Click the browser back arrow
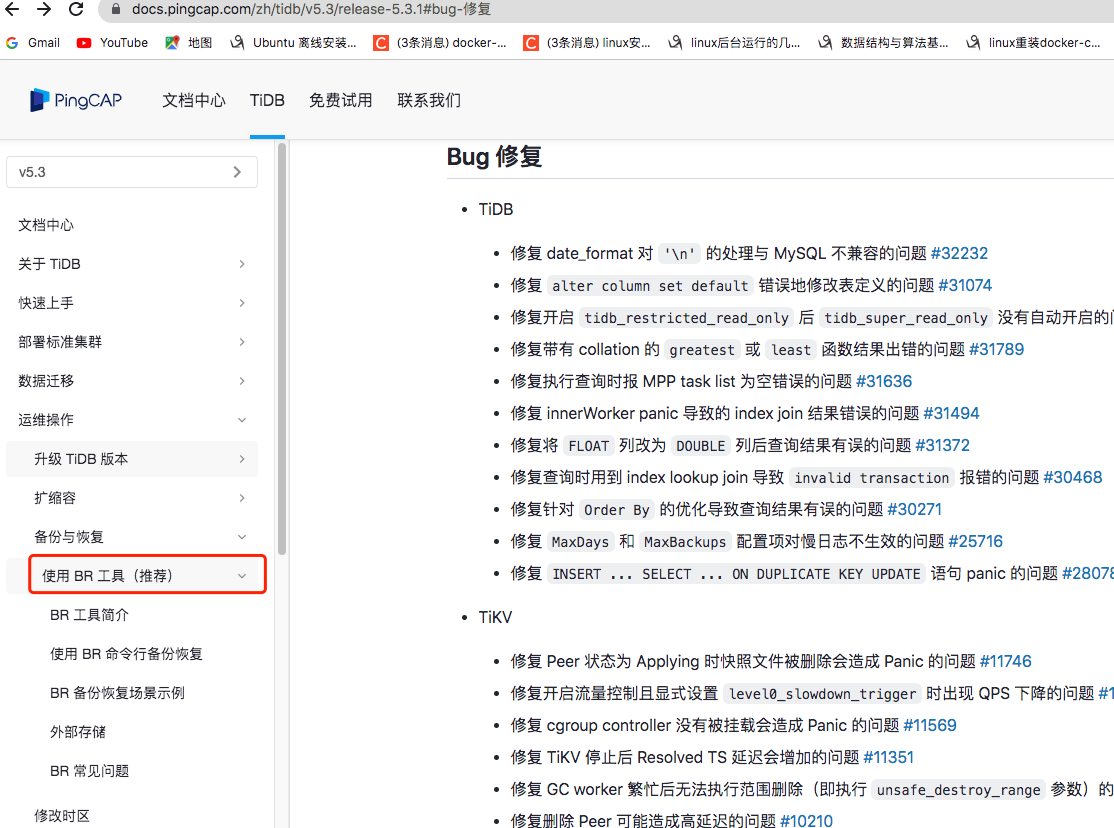1114x828 pixels. coord(14,10)
